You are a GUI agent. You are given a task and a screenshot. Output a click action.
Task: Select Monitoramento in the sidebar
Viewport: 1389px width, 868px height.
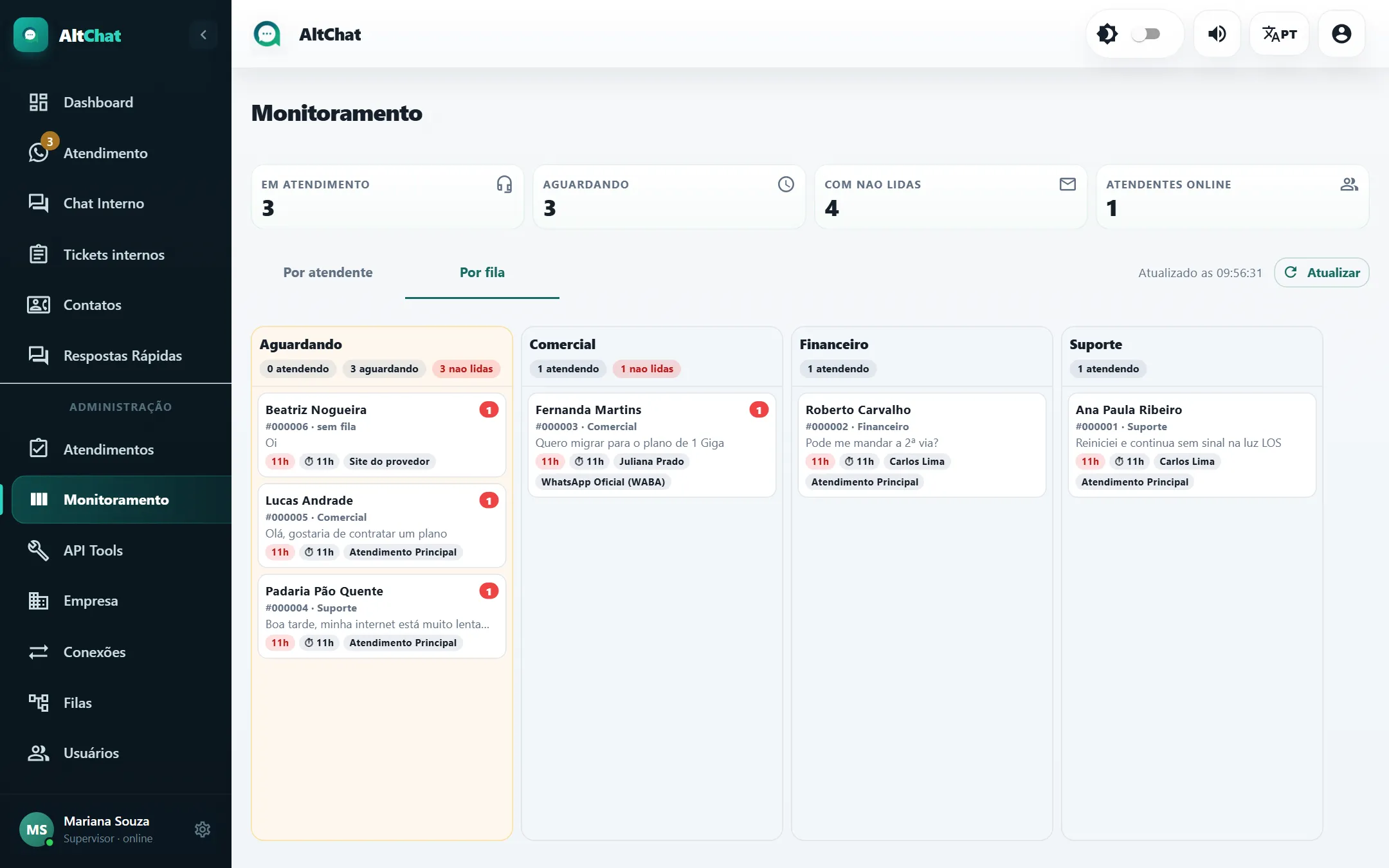[122, 500]
